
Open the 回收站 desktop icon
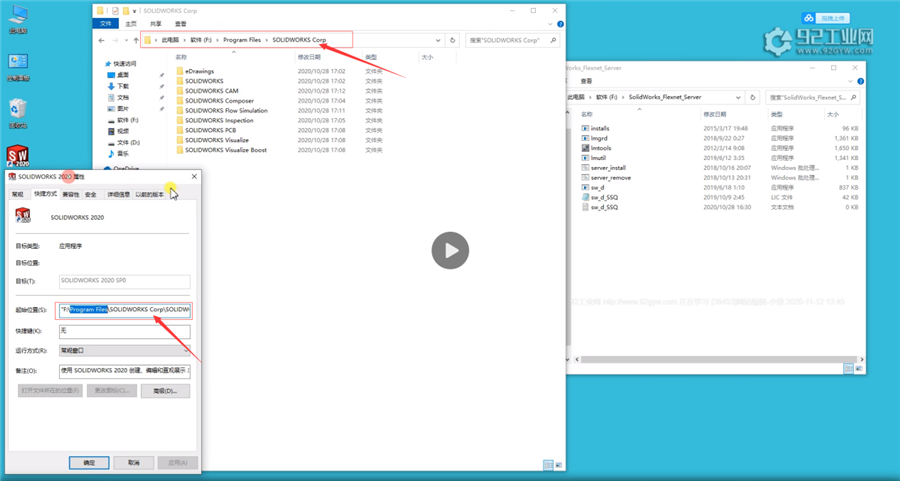(18, 114)
